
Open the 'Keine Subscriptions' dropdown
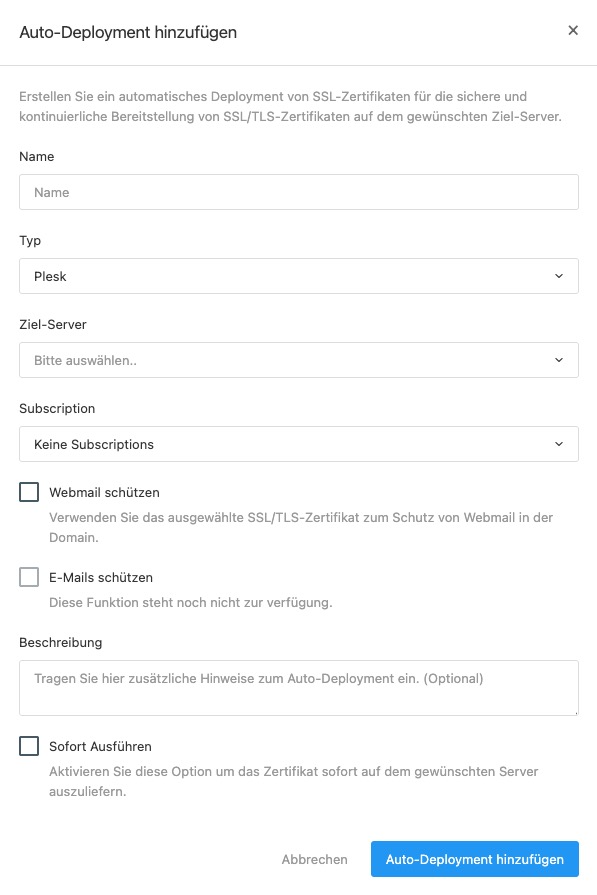pos(299,444)
